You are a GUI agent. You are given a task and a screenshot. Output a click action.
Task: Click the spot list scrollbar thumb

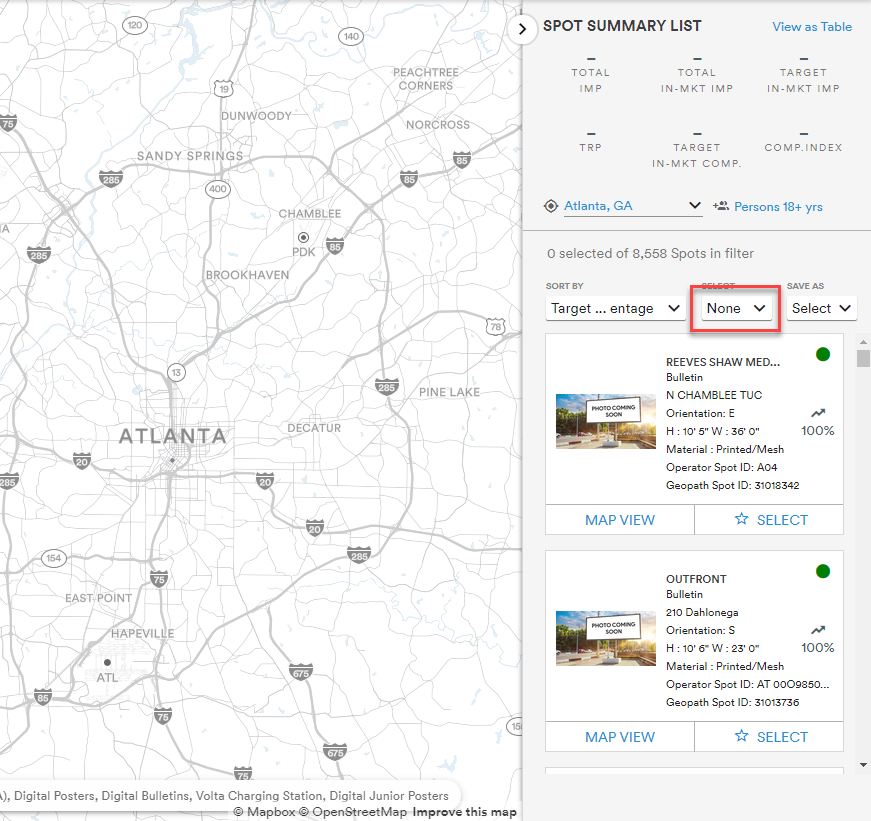863,358
